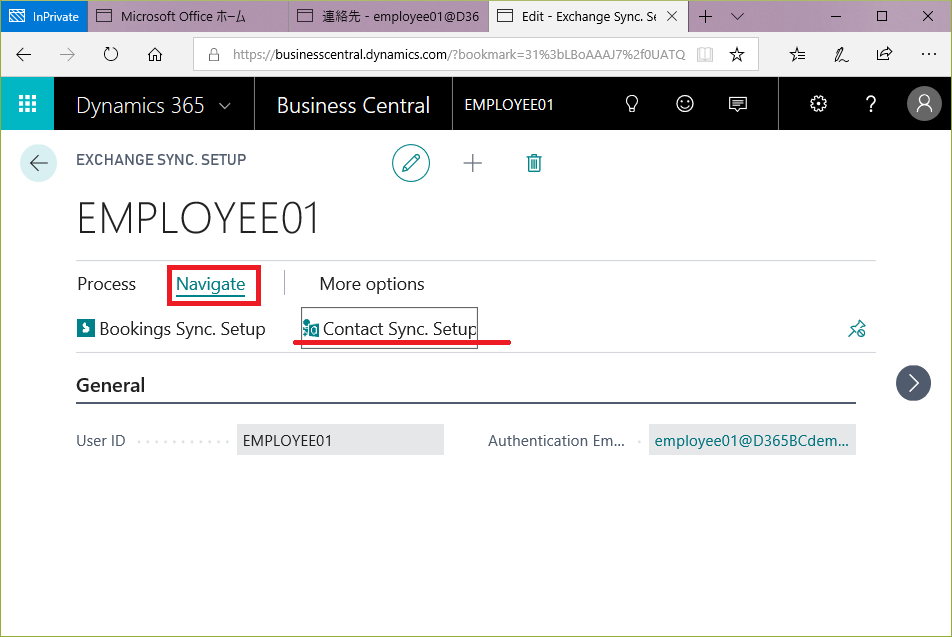Collapse the General section heading
This screenshot has height=637, width=952.
[x=110, y=385]
